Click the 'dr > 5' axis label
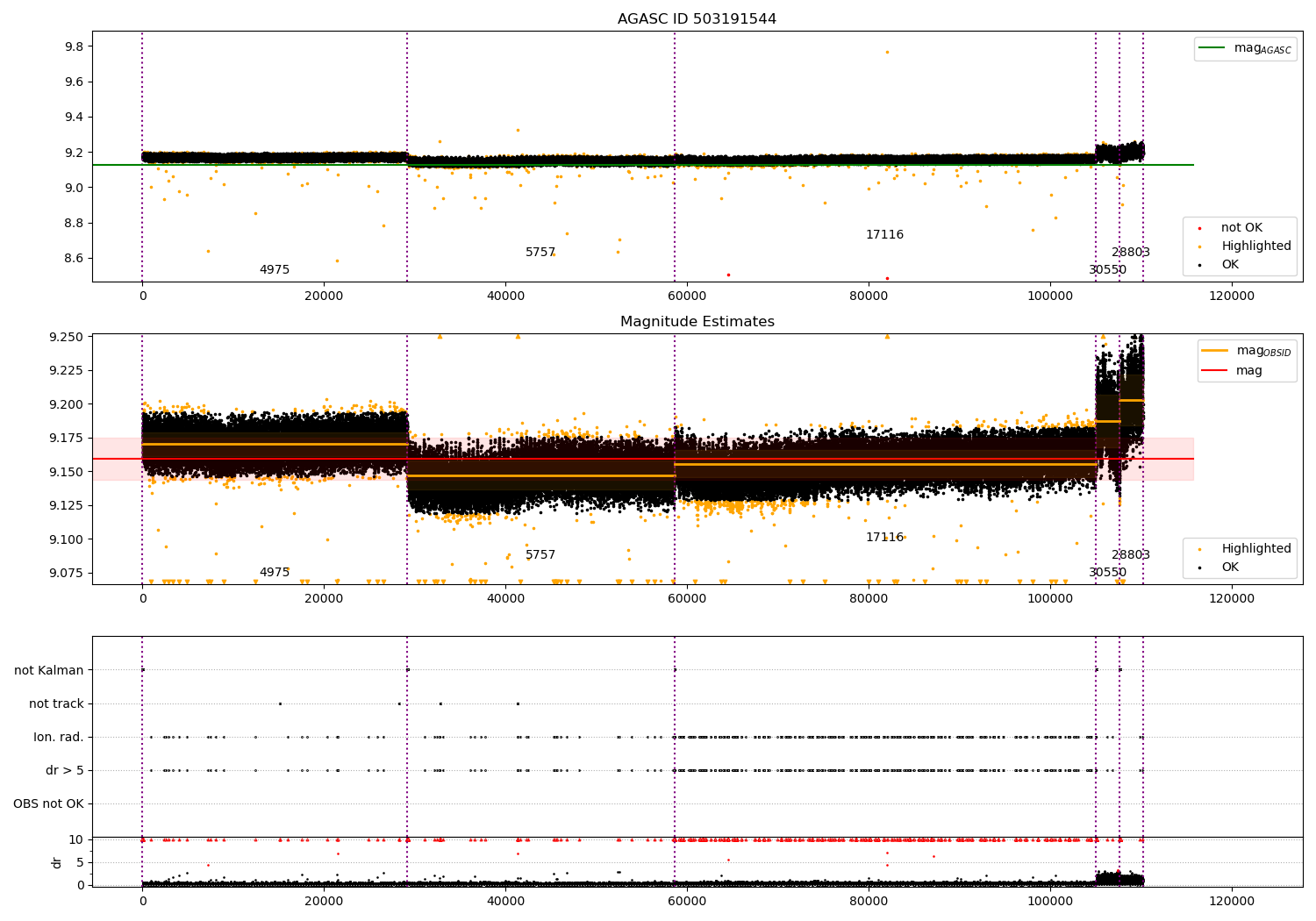 coord(65,771)
